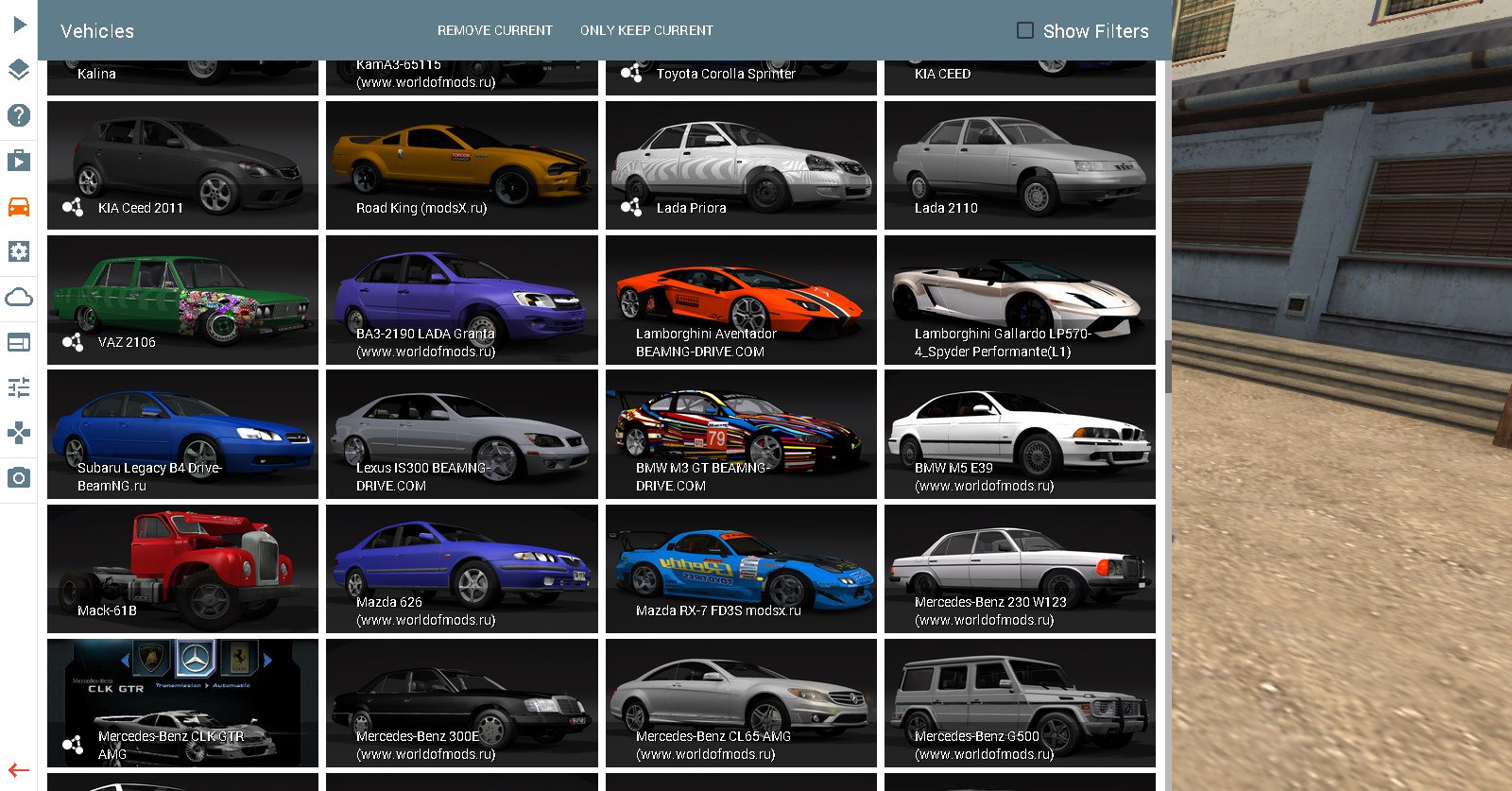The height and width of the screenshot is (791, 1512).
Task: Open the help question mark icon
Action: (19, 115)
